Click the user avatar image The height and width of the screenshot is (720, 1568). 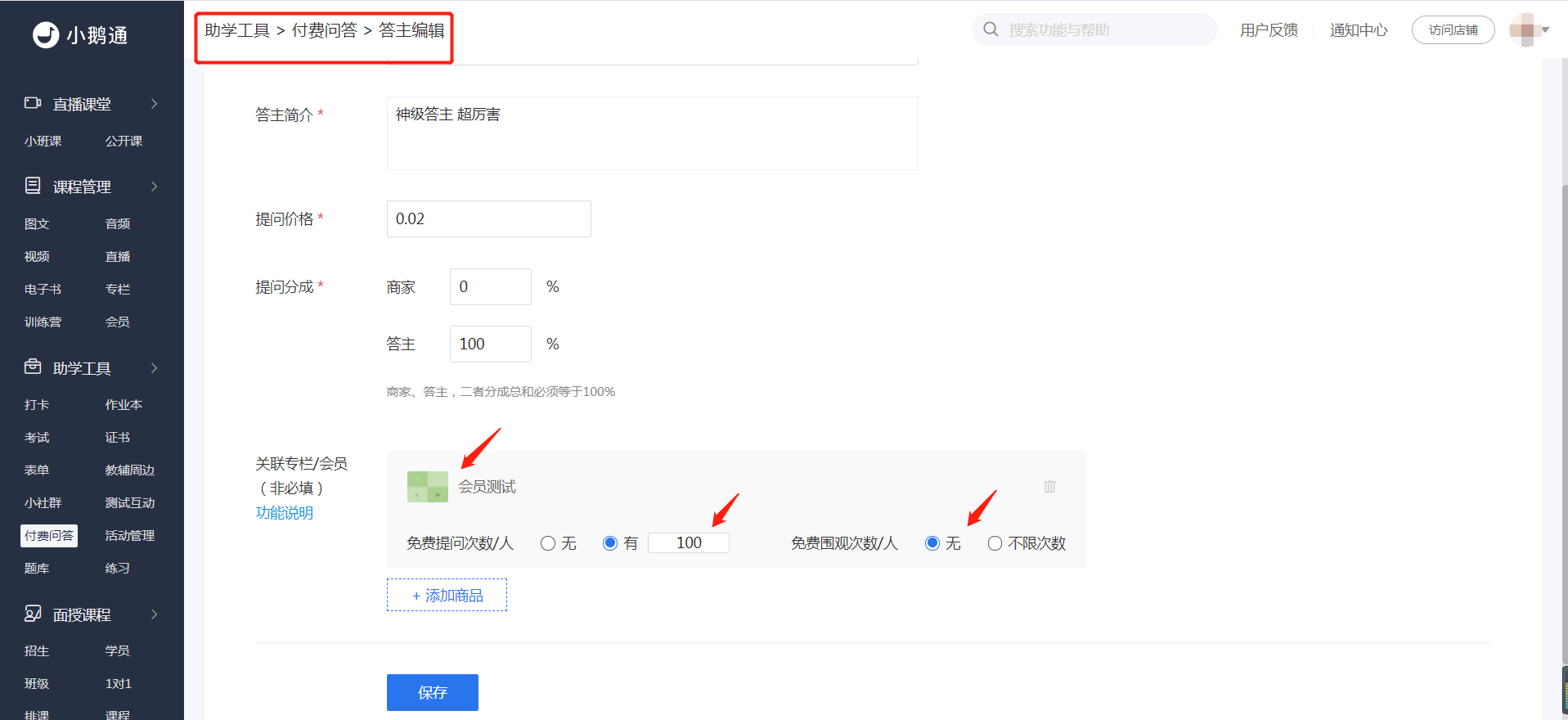(x=1524, y=30)
